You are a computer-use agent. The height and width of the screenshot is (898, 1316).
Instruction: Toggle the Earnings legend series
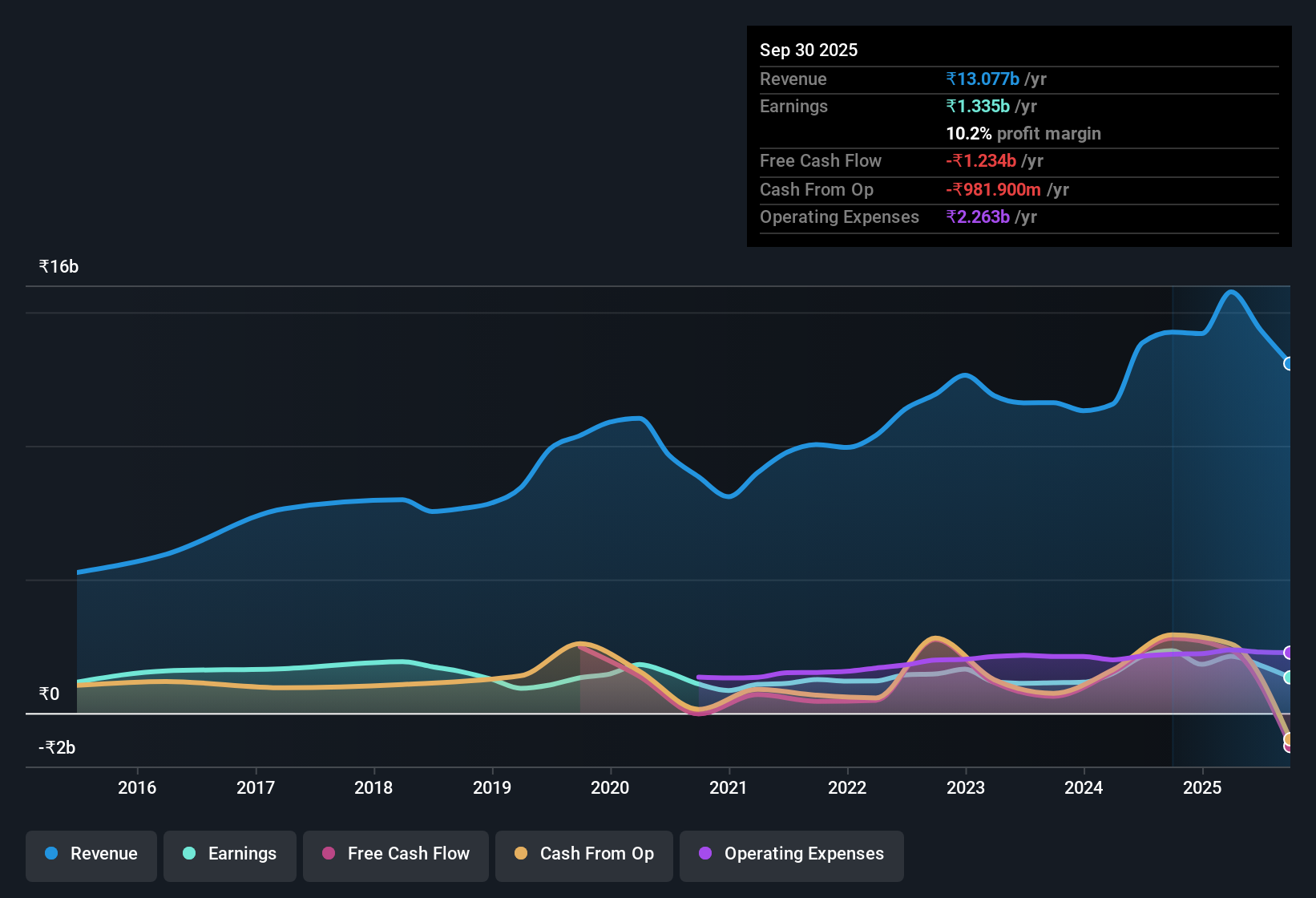[x=230, y=854]
